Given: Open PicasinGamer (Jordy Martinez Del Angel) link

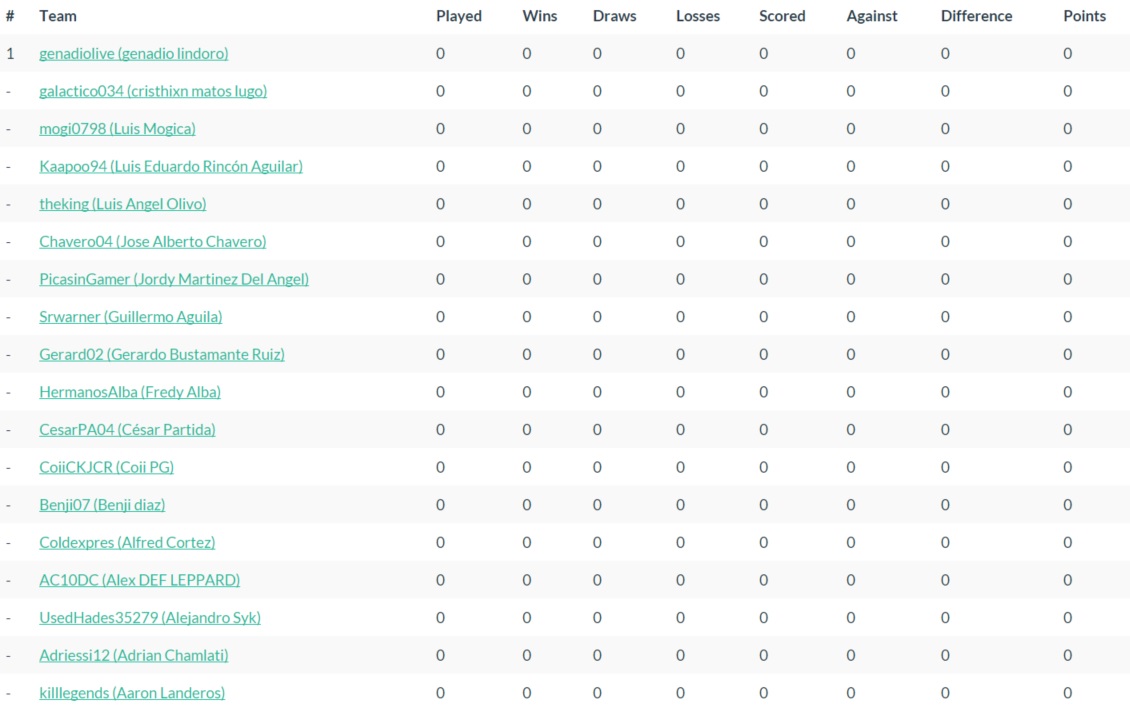Looking at the screenshot, I should coord(174,279).
